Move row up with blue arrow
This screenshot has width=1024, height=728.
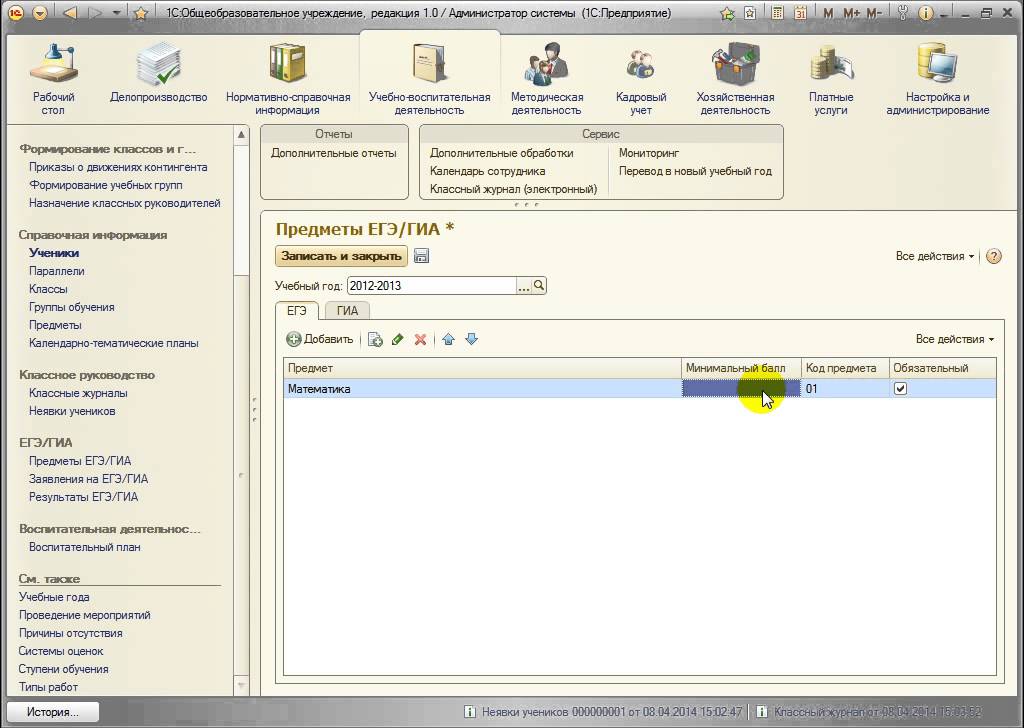click(448, 340)
